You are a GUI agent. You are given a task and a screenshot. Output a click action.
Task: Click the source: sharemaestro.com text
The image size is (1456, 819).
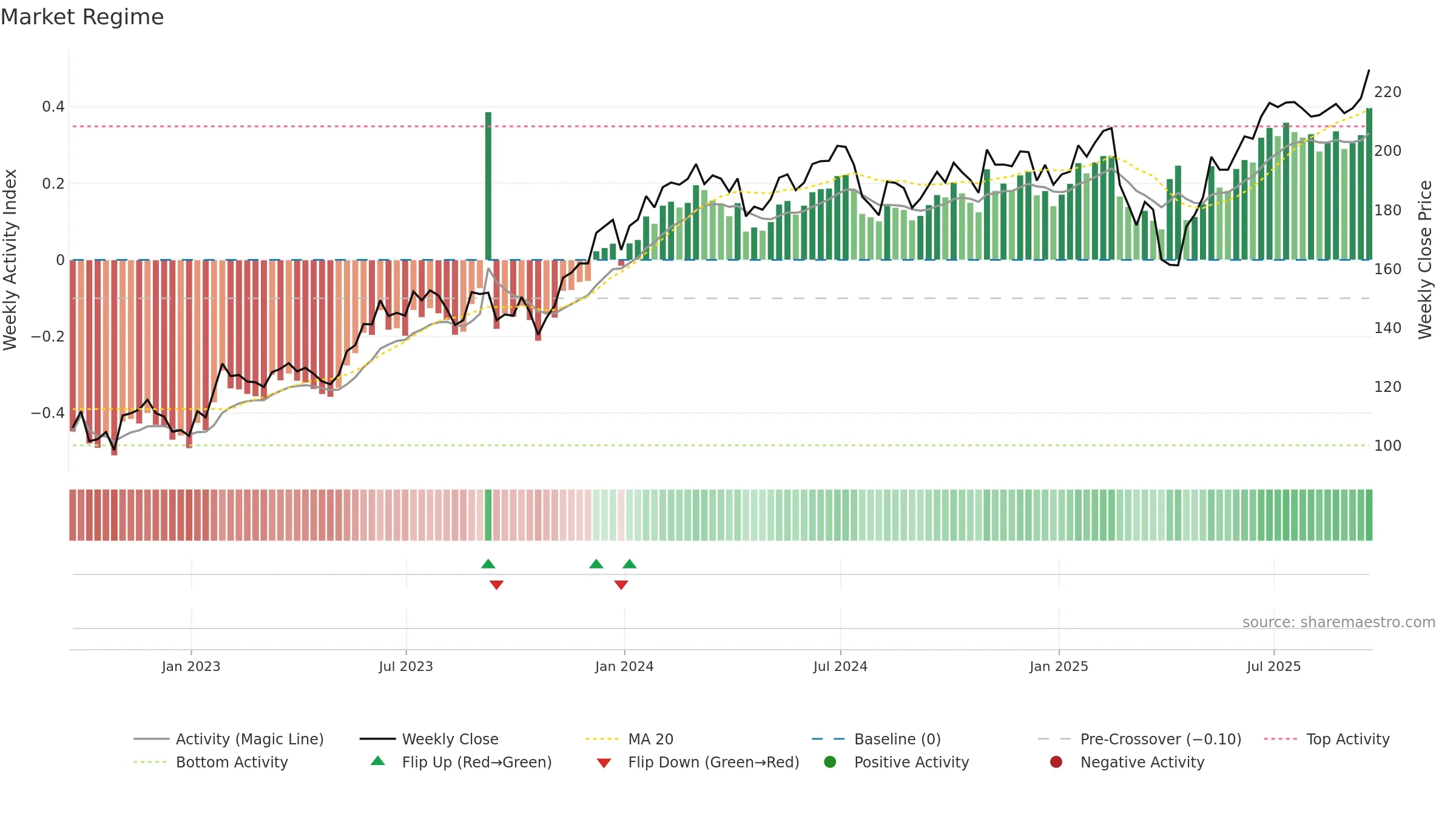(1339, 622)
